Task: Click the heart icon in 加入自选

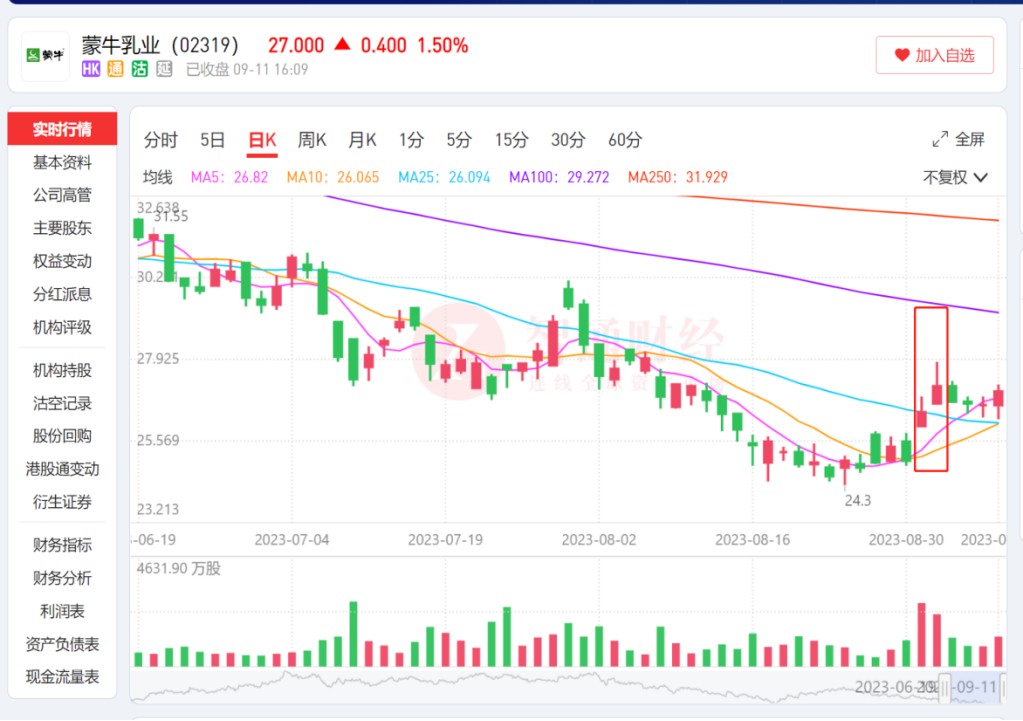Action: [x=902, y=56]
